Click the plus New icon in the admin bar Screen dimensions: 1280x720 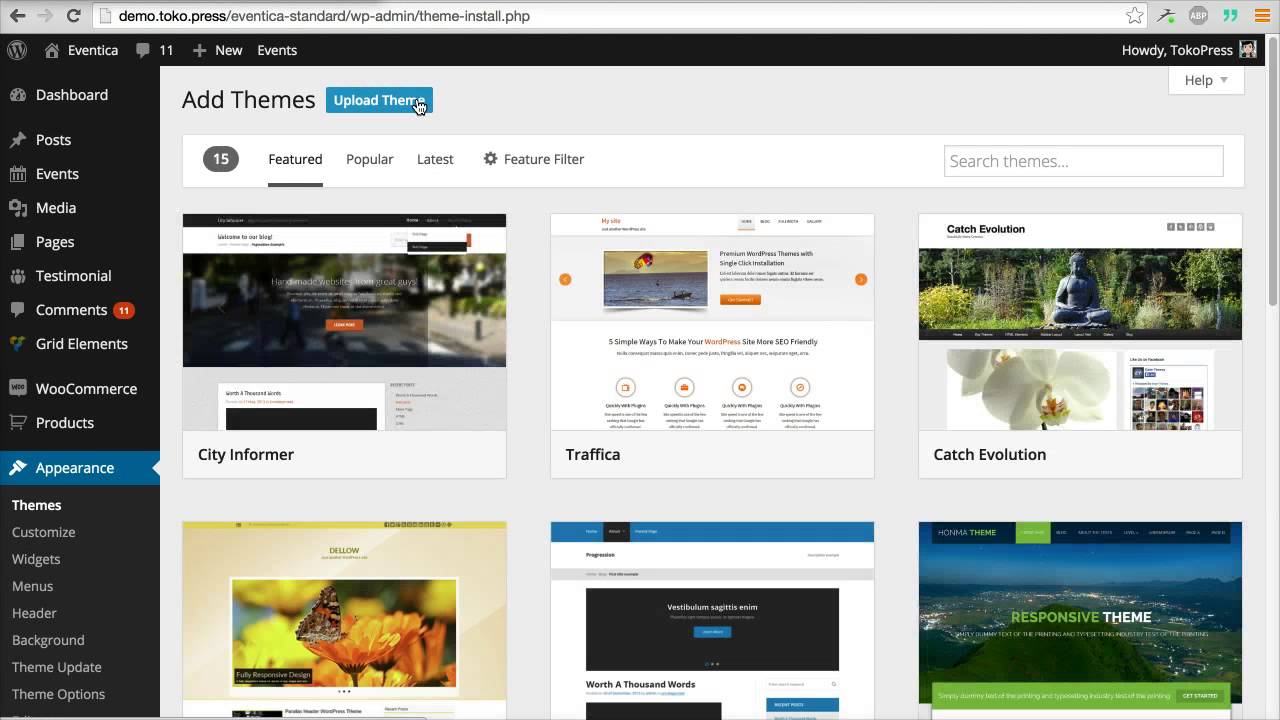coord(199,50)
